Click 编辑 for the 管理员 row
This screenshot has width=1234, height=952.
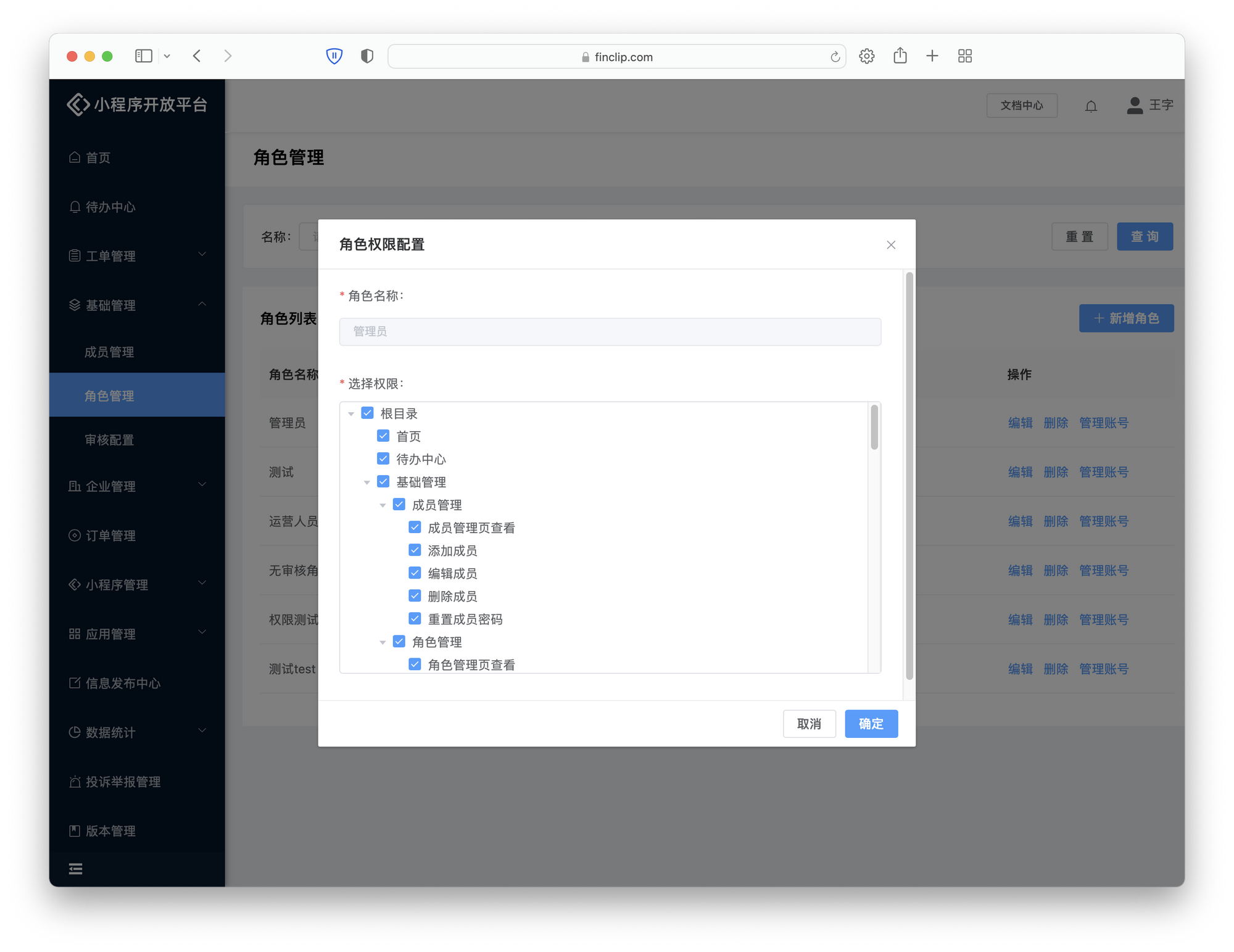1020,423
